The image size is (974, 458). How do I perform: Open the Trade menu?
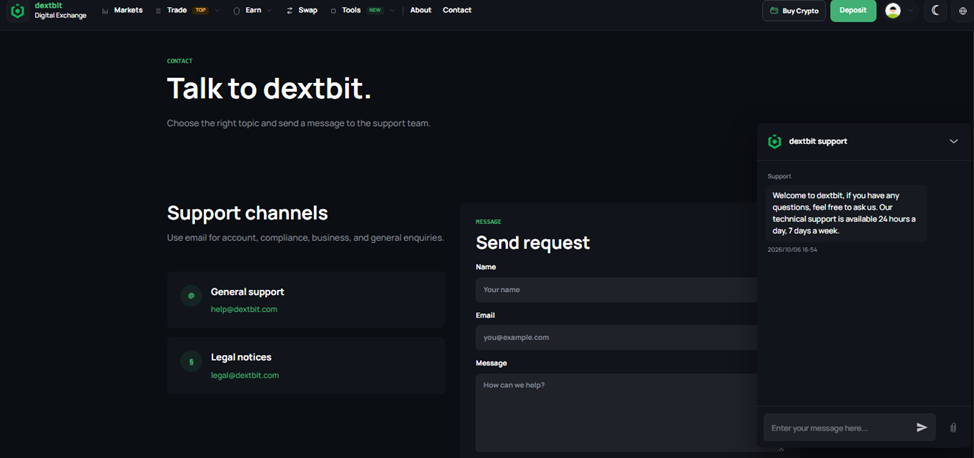(176, 10)
